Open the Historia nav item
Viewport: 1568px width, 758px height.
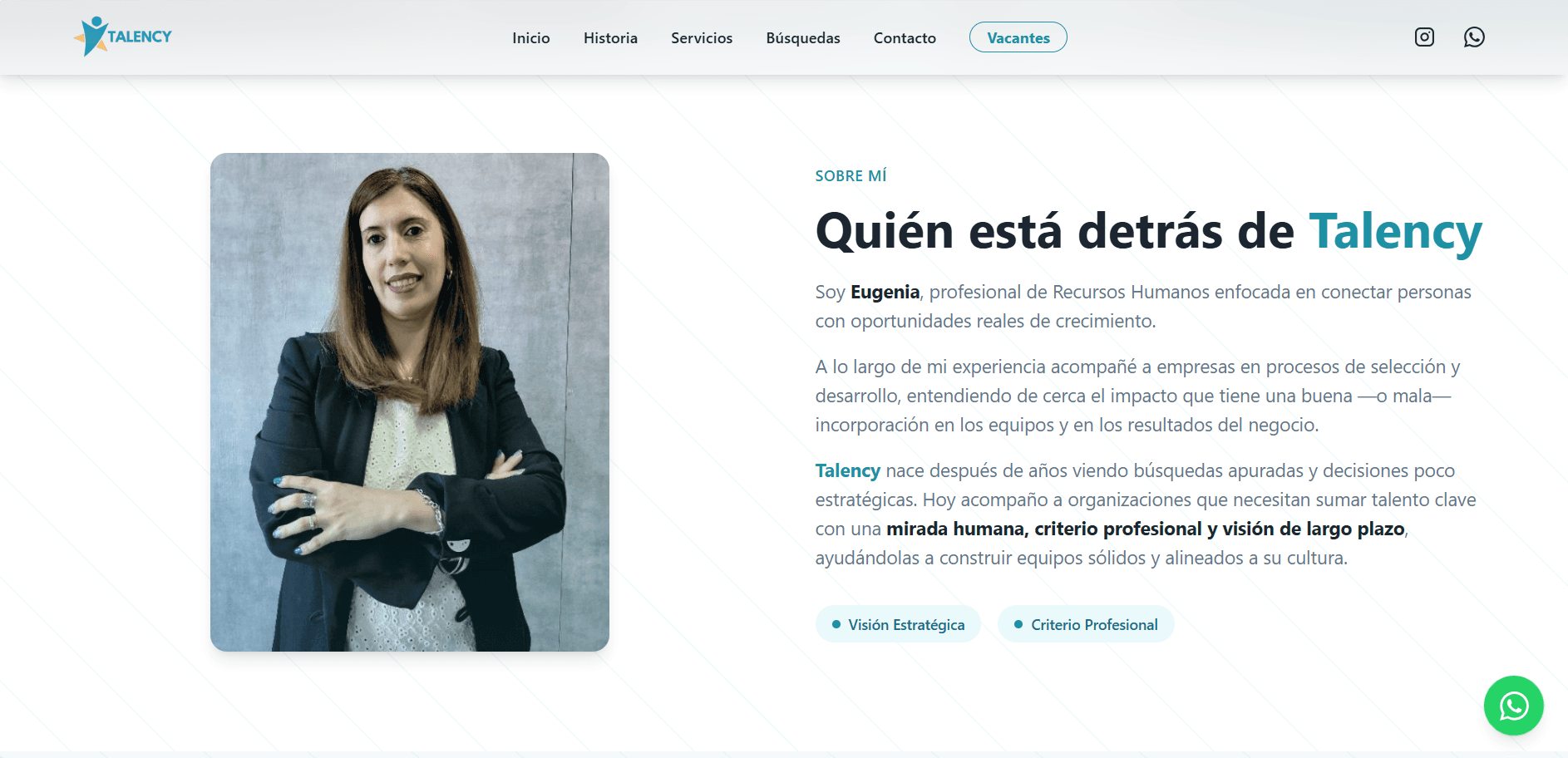click(x=610, y=38)
